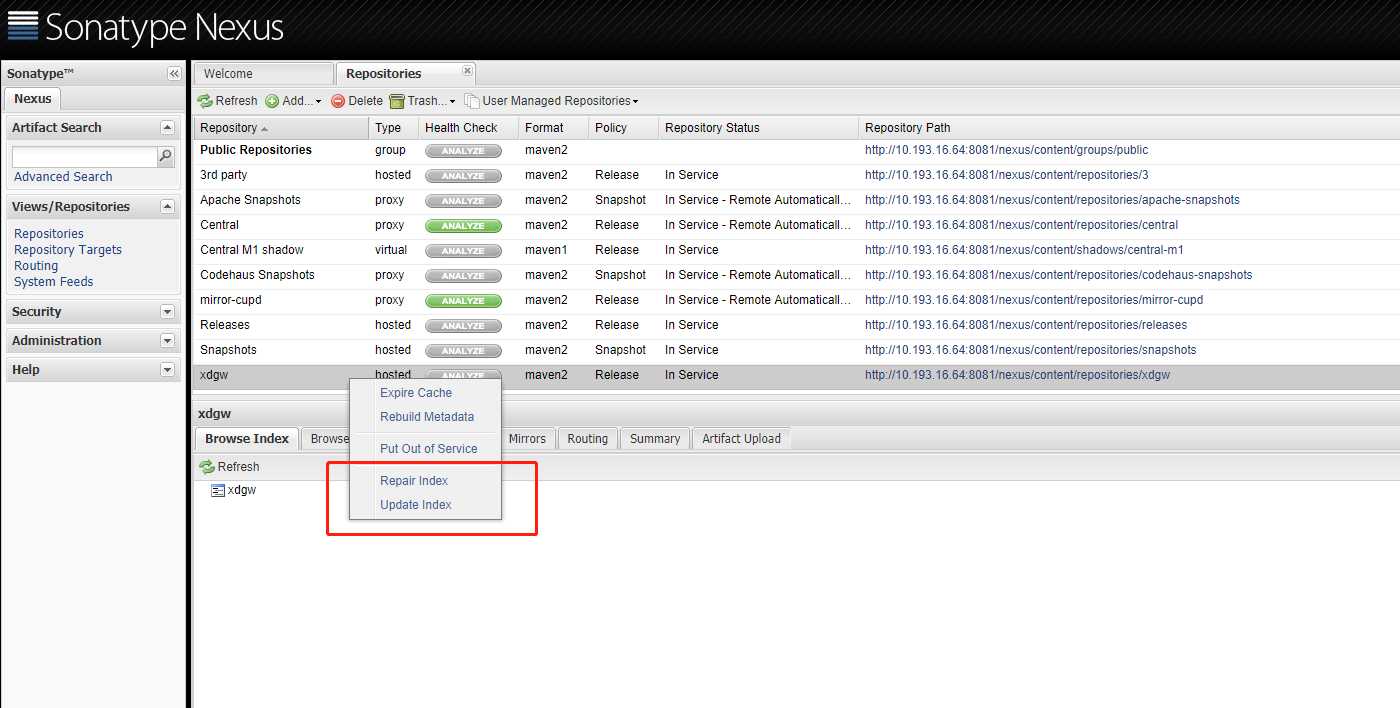
Task: Open the snapshots repository path URL
Action: click(x=1030, y=350)
